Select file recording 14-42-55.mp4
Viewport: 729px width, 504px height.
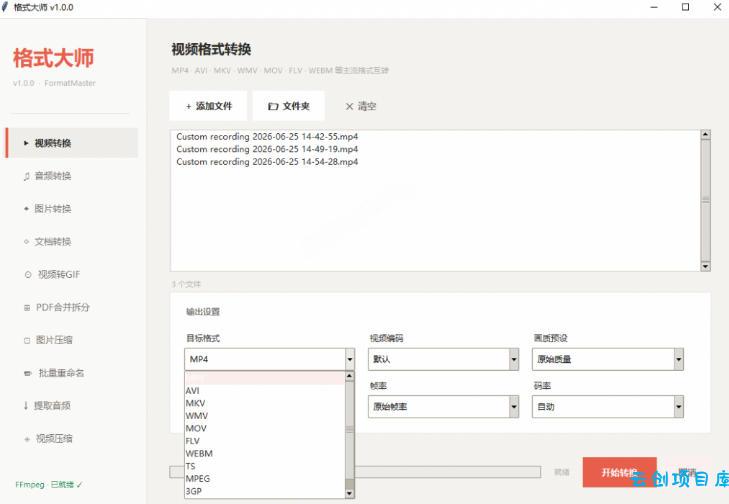click(x=267, y=137)
